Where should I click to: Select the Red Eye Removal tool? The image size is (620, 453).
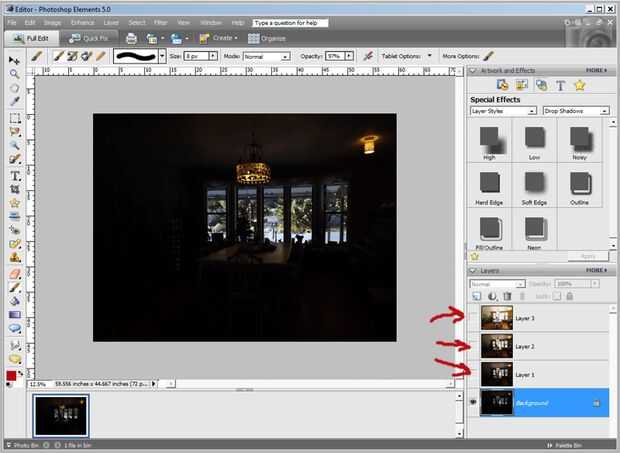point(15,230)
